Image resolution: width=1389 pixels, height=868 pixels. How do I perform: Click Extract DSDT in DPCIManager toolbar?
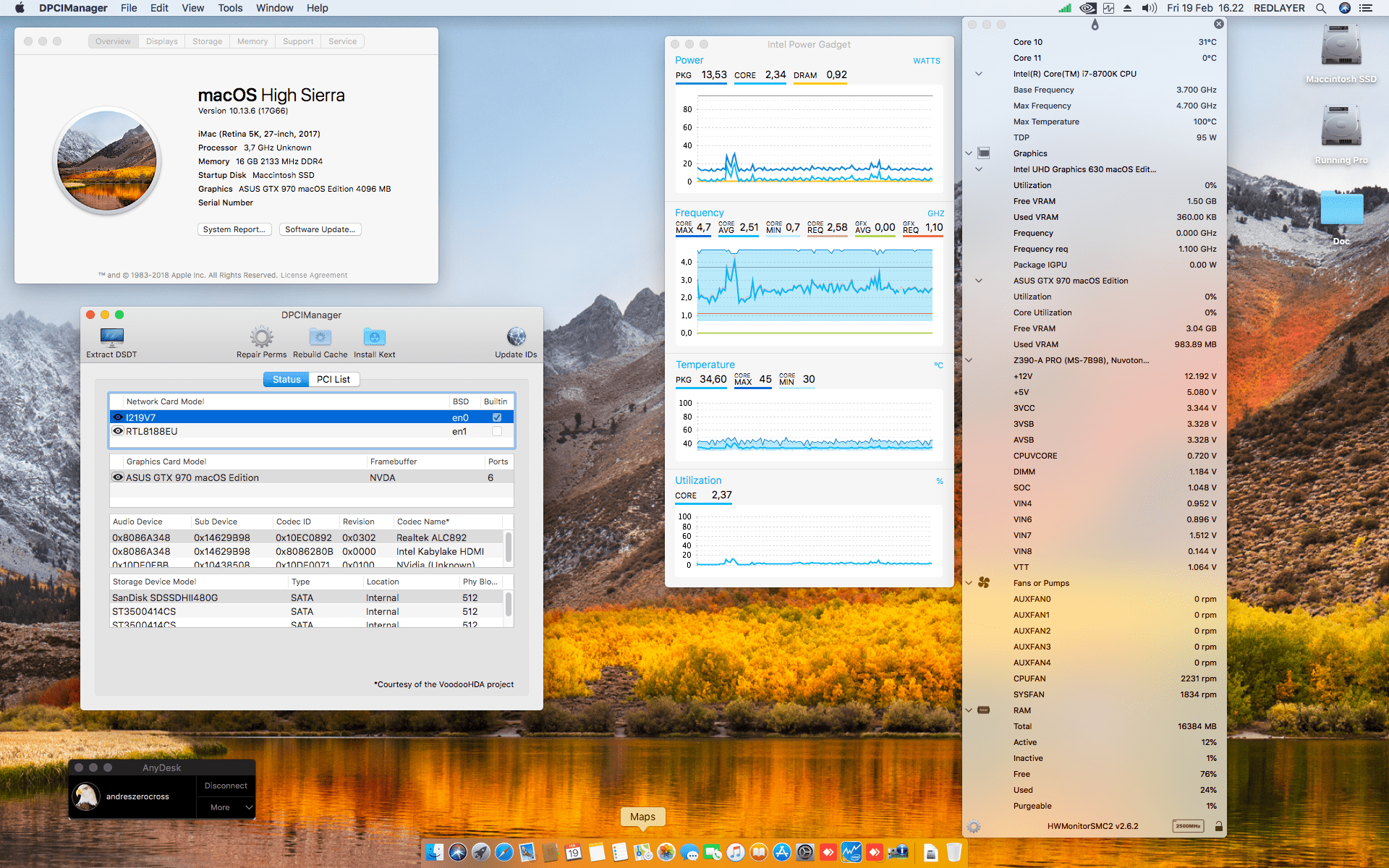111,342
